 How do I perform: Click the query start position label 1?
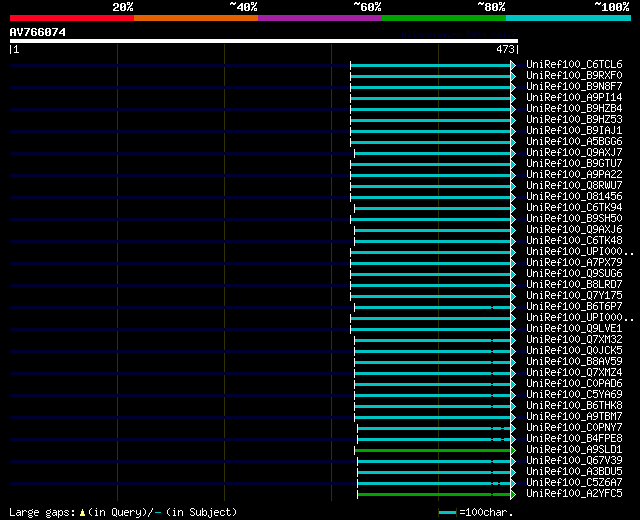pos(16,49)
